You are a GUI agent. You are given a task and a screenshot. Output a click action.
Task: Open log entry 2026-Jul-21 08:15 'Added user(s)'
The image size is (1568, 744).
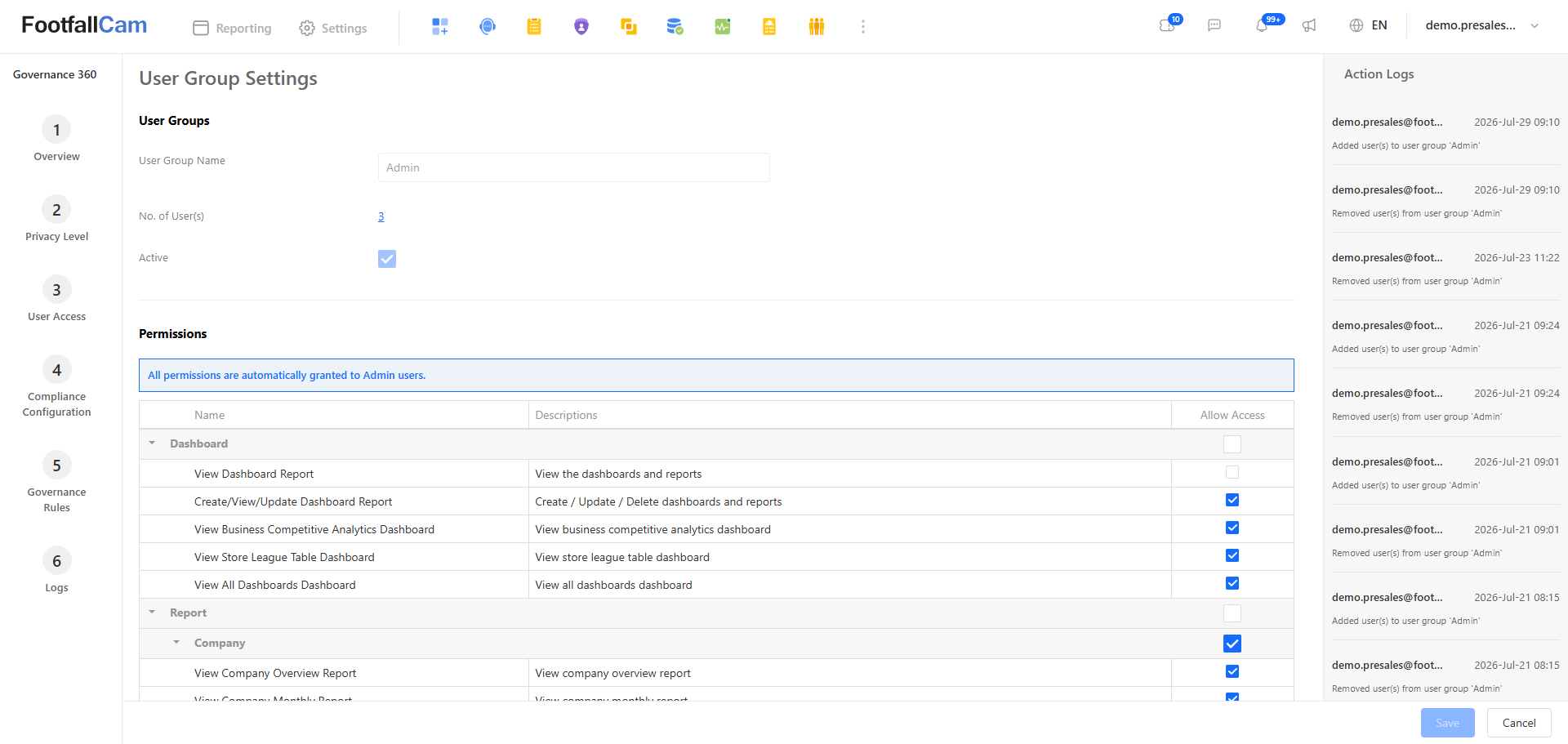point(1445,608)
